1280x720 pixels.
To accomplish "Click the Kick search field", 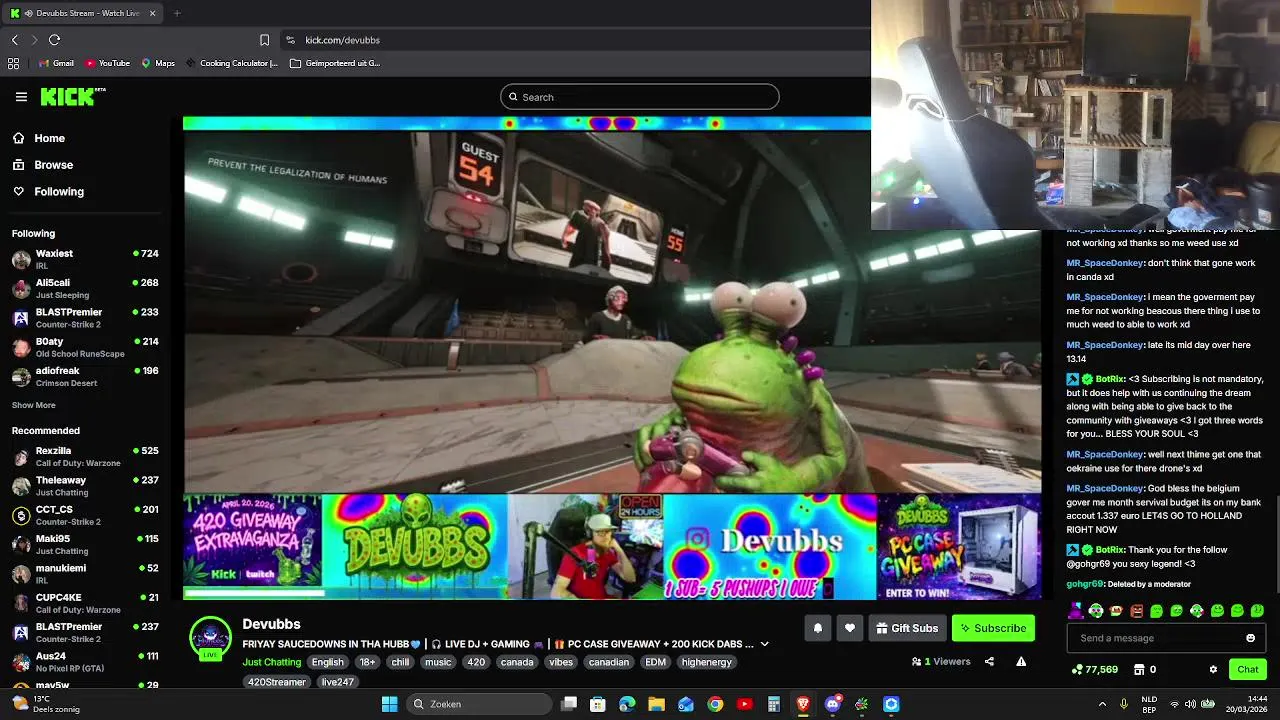I will coord(640,97).
